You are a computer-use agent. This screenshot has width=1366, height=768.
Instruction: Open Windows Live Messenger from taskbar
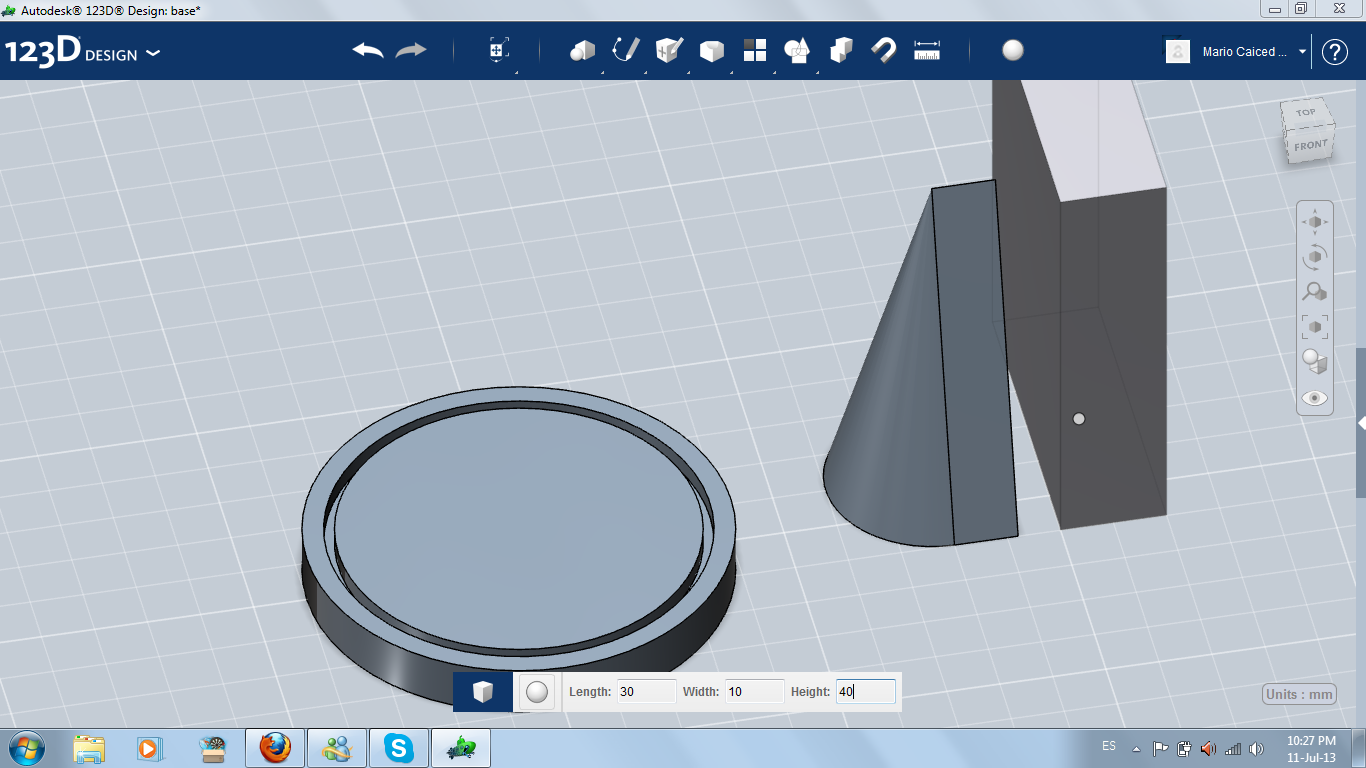337,748
